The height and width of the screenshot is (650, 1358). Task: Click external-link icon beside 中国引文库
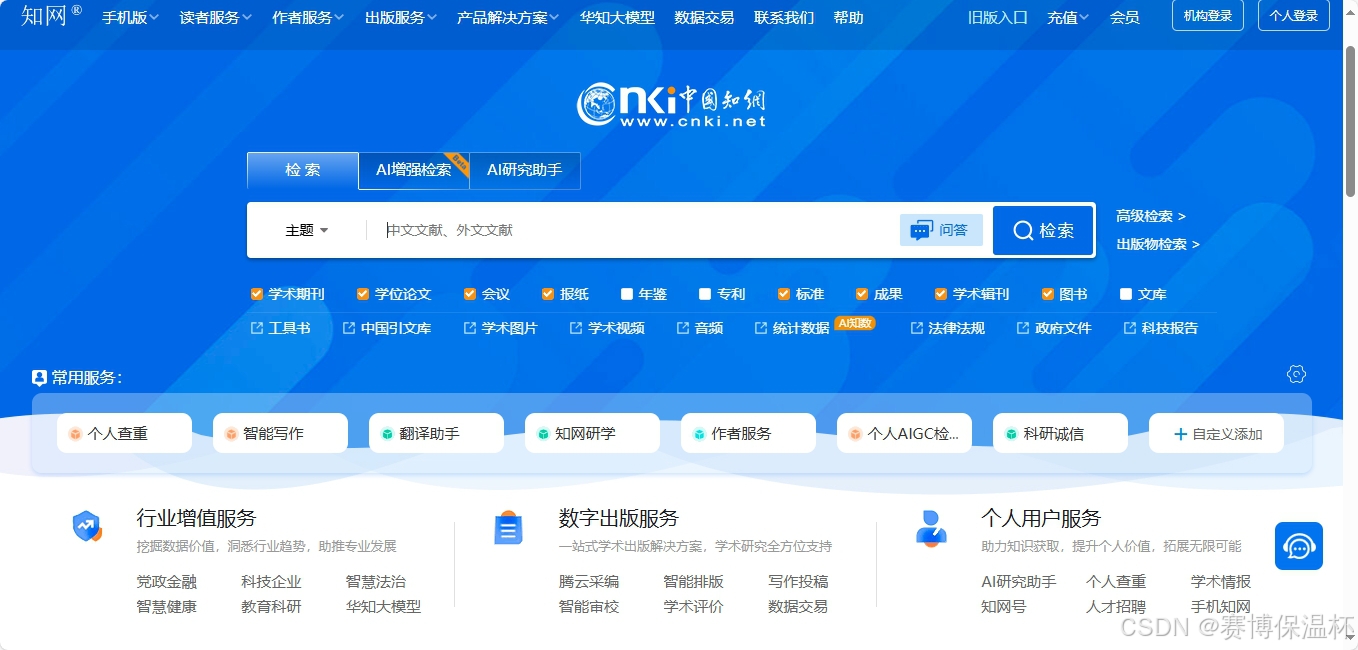(x=349, y=328)
